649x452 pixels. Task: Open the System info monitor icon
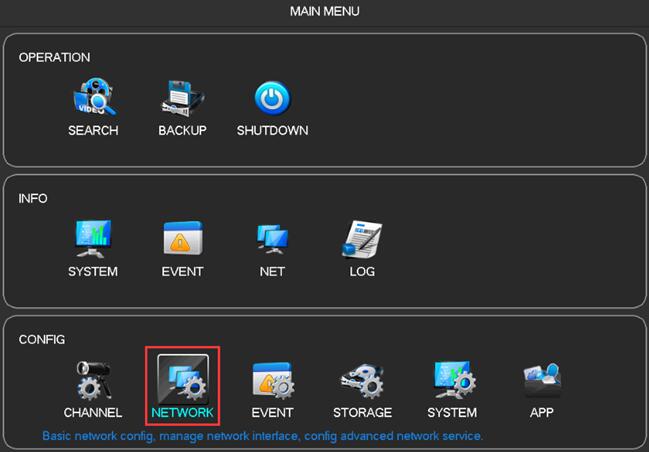pyautogui.click(x=93, y=240)
